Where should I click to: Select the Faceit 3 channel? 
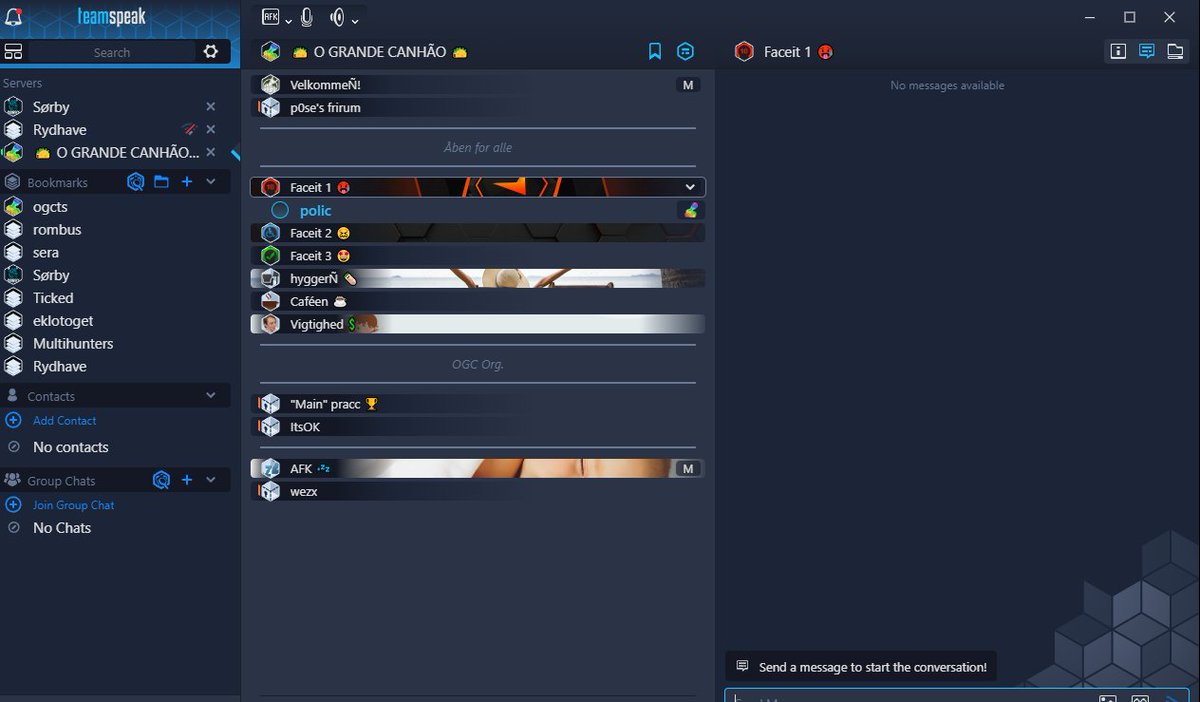[x=478, y=256]
